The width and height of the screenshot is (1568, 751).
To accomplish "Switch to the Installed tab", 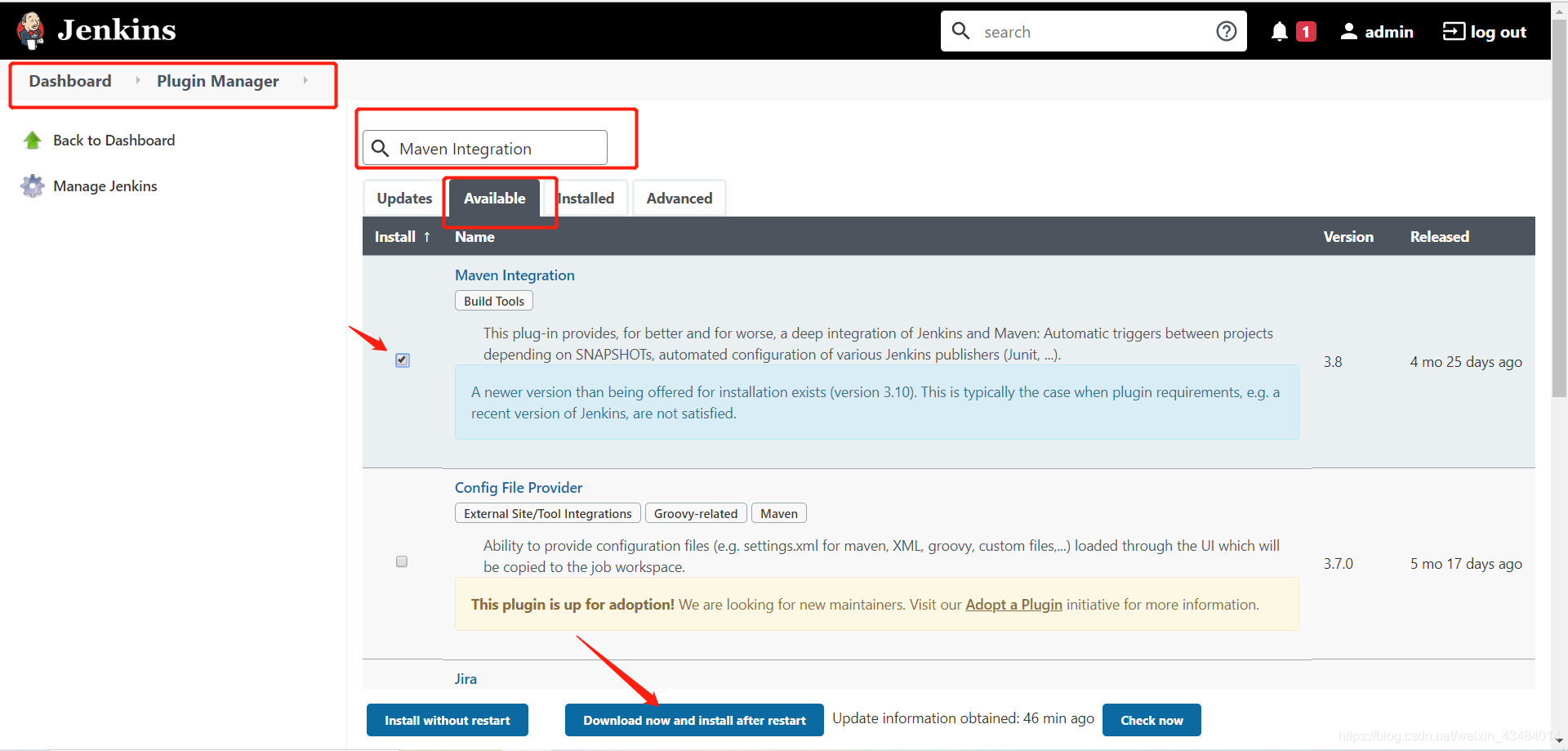I will tap(586, 198).
